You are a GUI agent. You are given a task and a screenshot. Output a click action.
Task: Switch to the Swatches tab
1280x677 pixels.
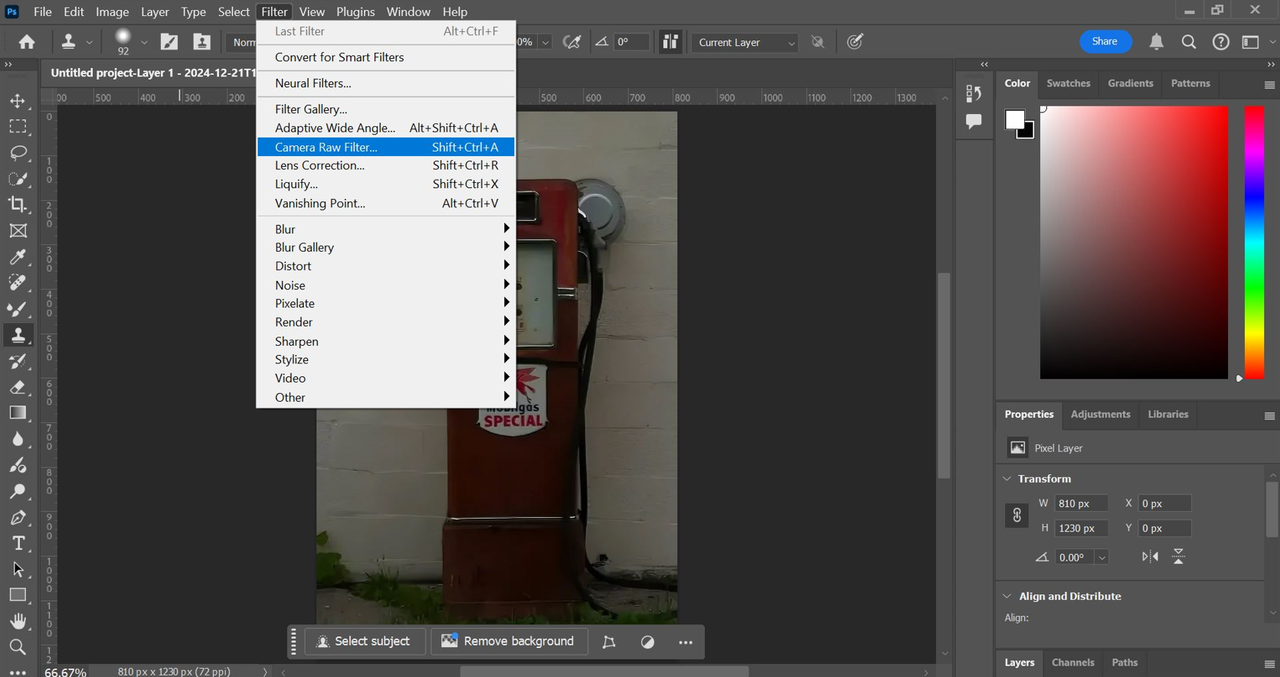[x=1068, y=83]
